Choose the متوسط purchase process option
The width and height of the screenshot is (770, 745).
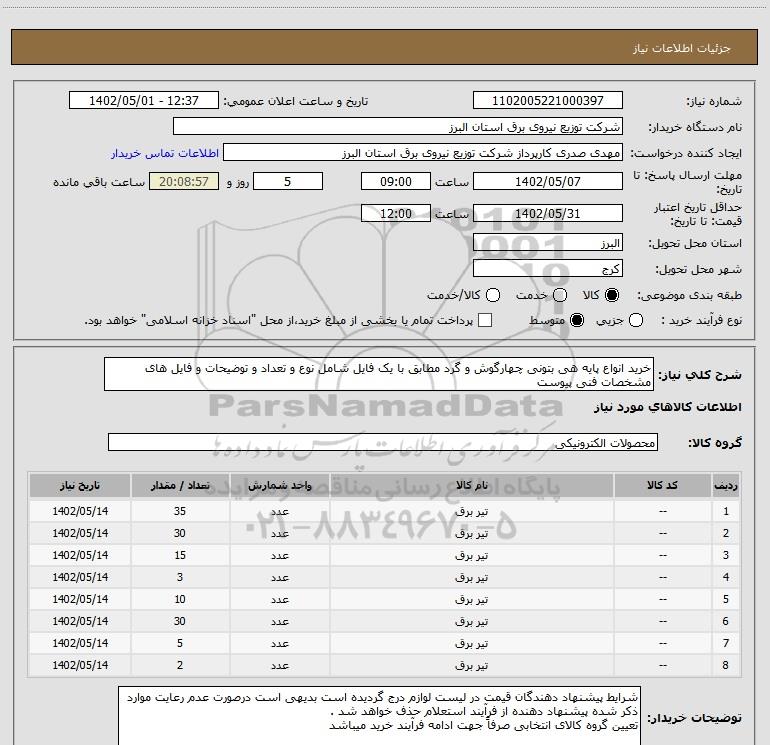tap(577, 320)
